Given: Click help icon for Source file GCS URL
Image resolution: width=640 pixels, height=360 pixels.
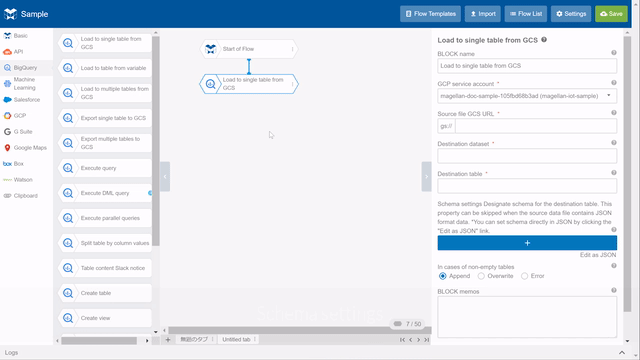Looking at the screenshot, I should click(613, 113).
